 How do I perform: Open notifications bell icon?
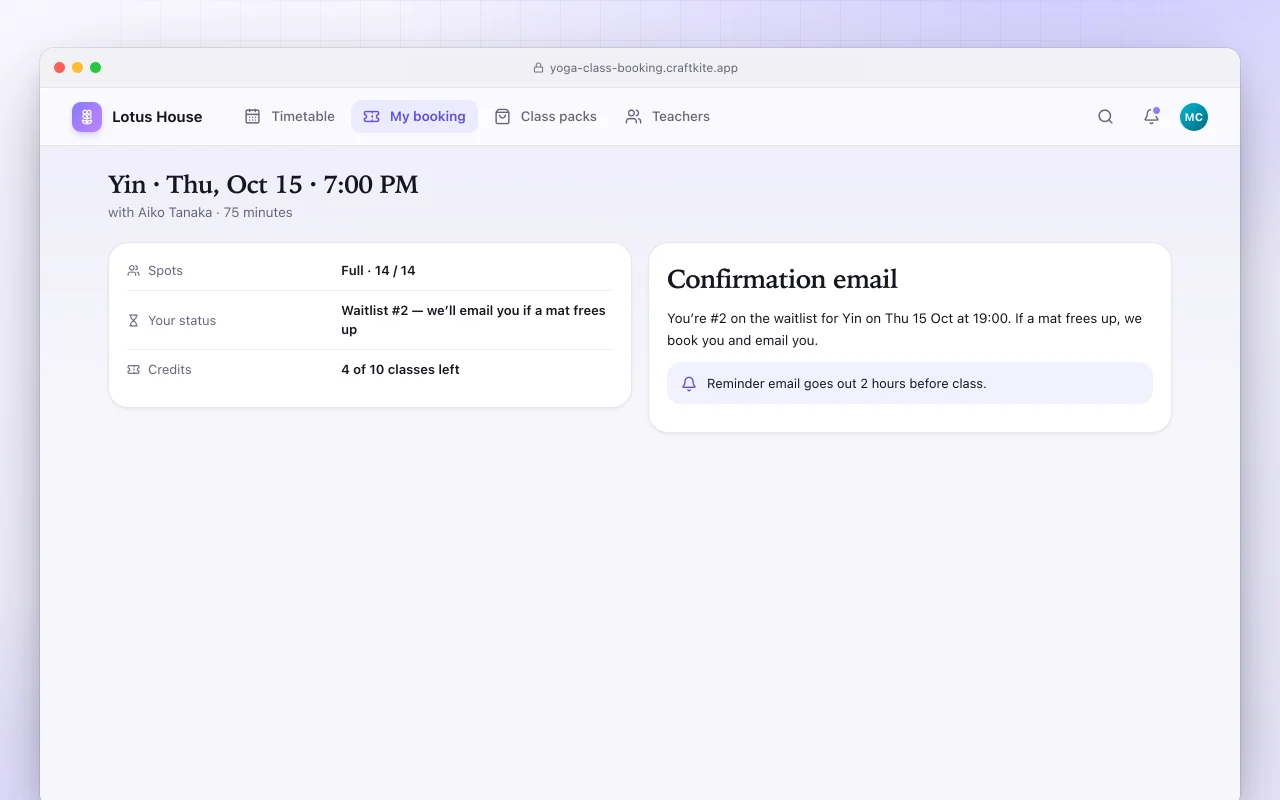[1151, 117]
